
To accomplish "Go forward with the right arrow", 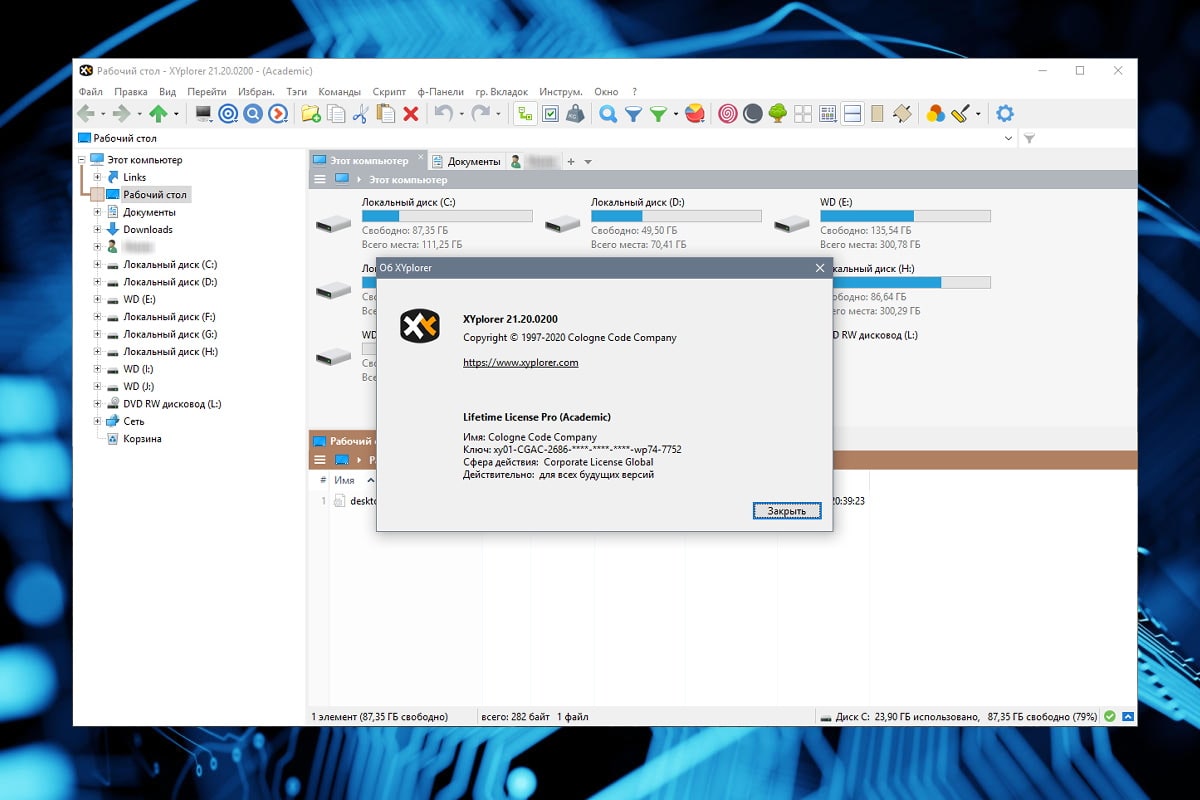I will (121, 114).
